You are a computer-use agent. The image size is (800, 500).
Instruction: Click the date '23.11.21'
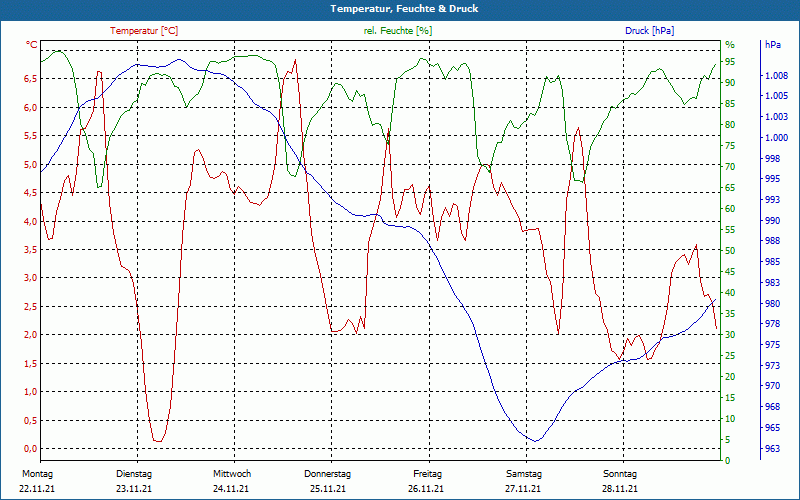[134, 489]
